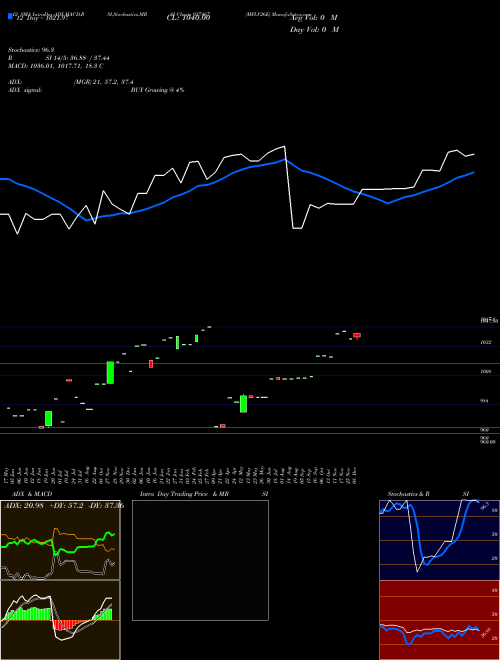
Task: Click the 'Intra Day Trading Price & MR' title
Action: pyautogui.click(x=184, y=494)
